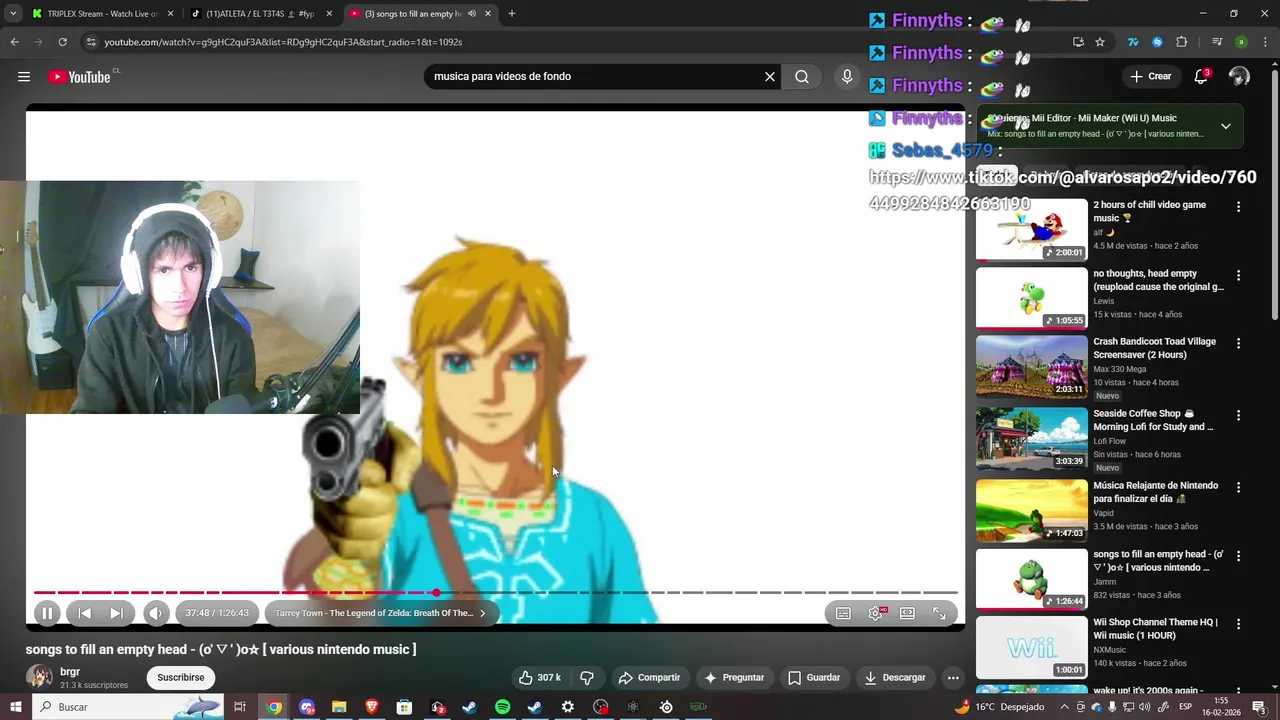Screen dimensions: 1280x720
Task: Open Brave from the taskbar
Action: coord(371,707)
